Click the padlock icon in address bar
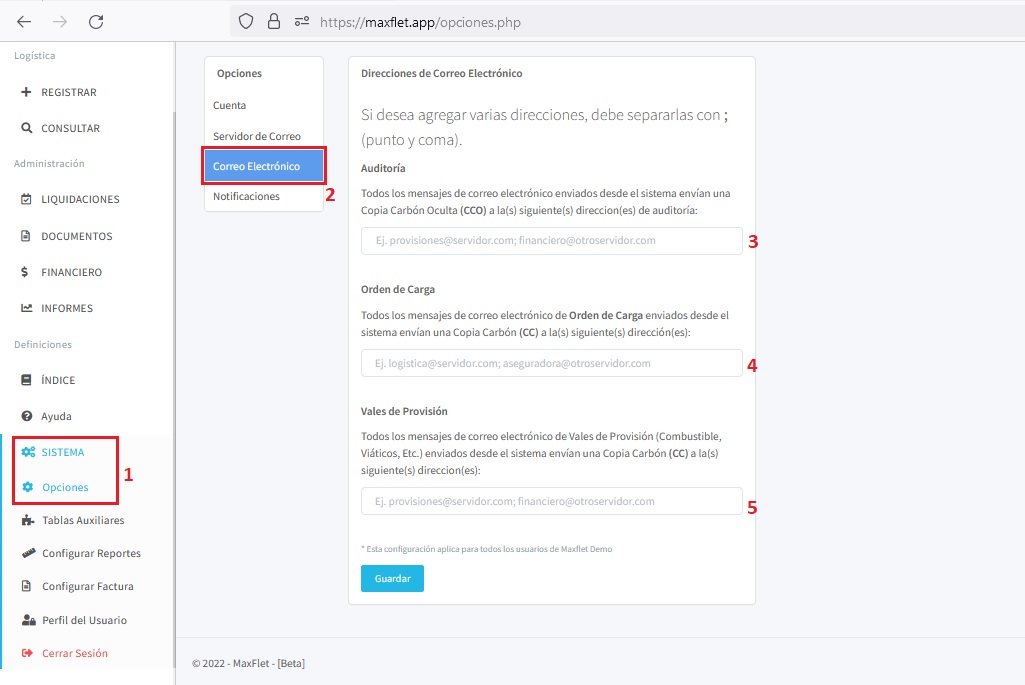1025x685 pixels. point(273,21)
